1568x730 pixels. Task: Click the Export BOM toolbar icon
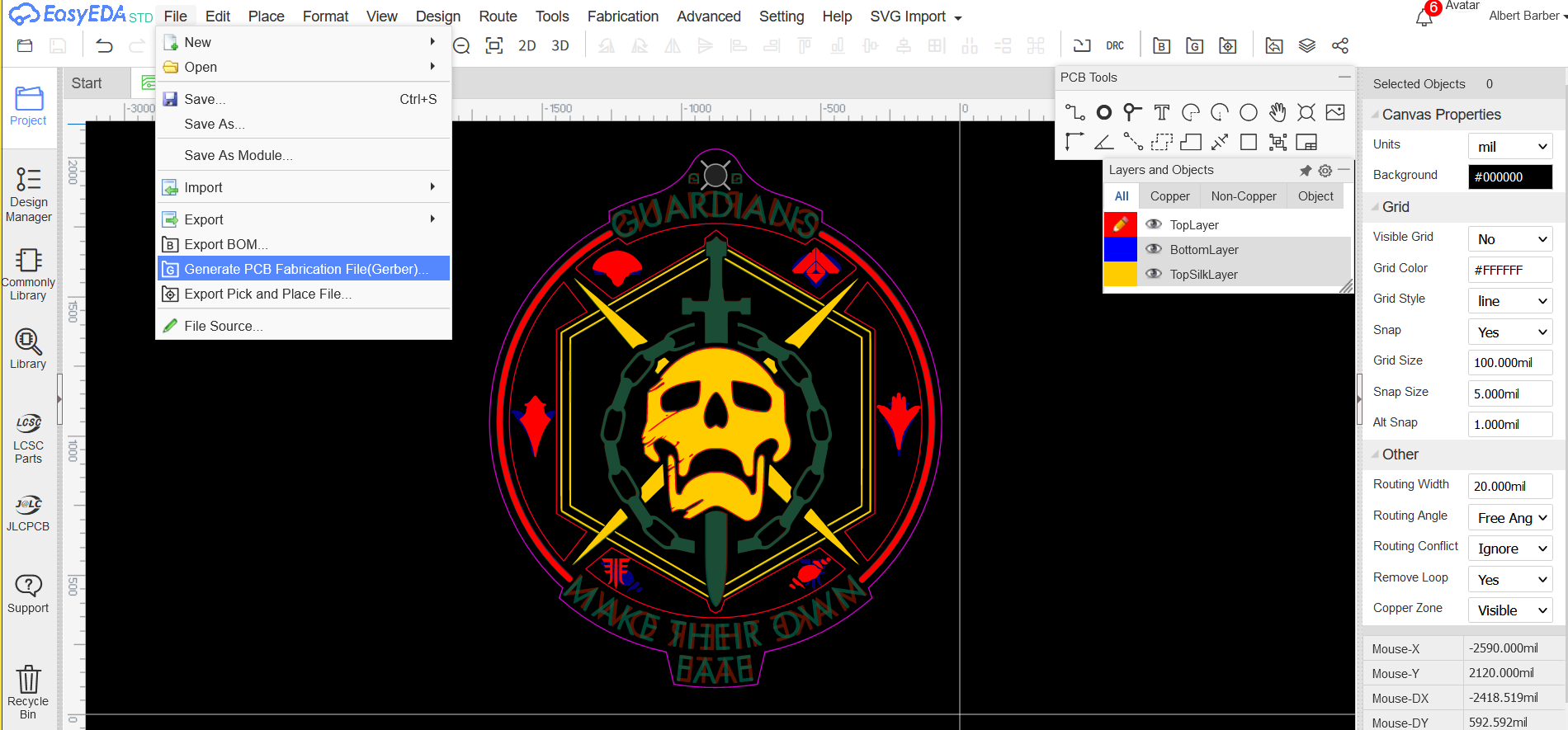tap(1161, 46)
